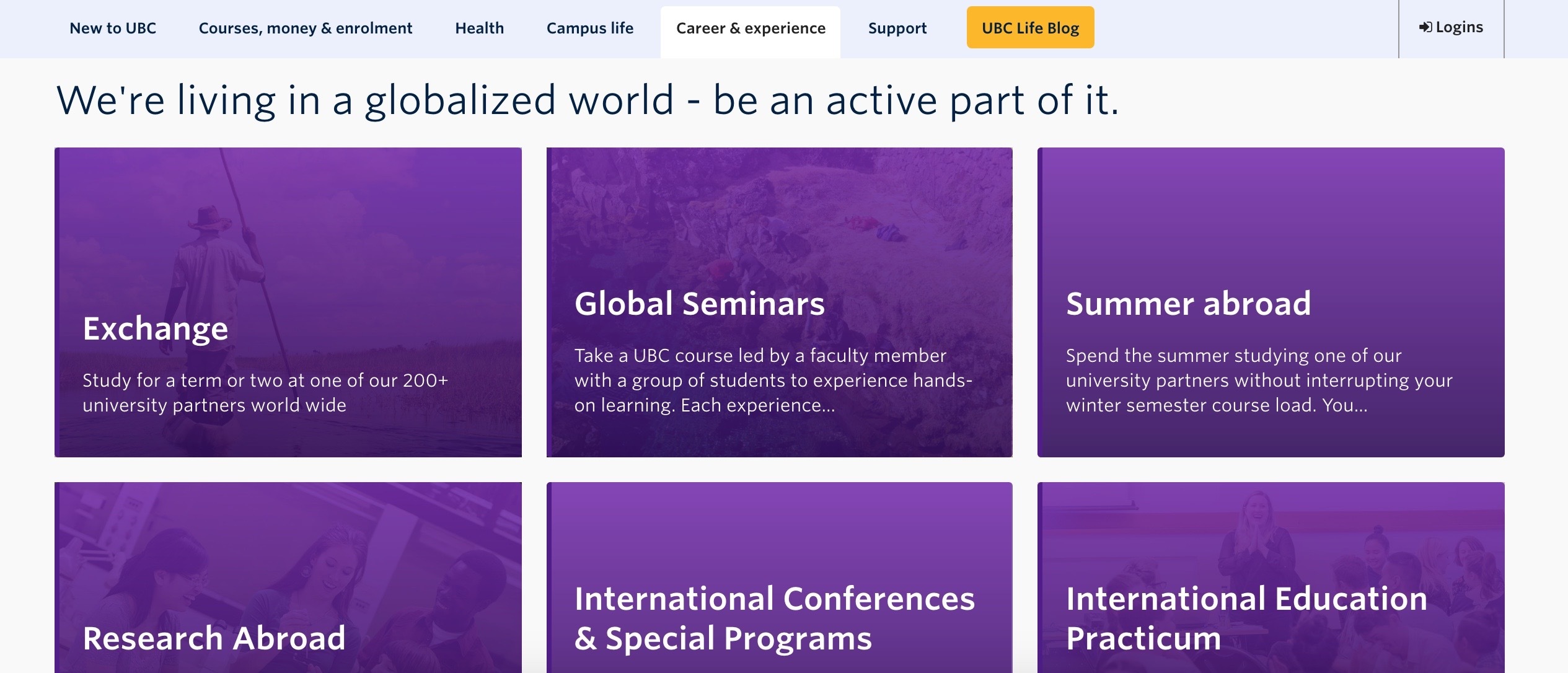
Task: Open the Summer abroad card heading
Action: [x=1188, y=303]
